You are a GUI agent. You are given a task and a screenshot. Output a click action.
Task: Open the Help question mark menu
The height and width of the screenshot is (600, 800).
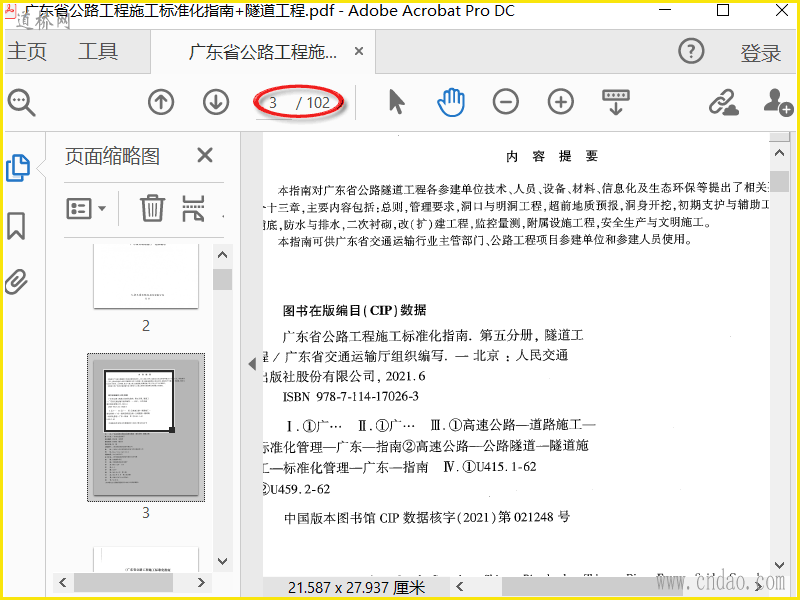pyautogui.click(x=691, y=51)
